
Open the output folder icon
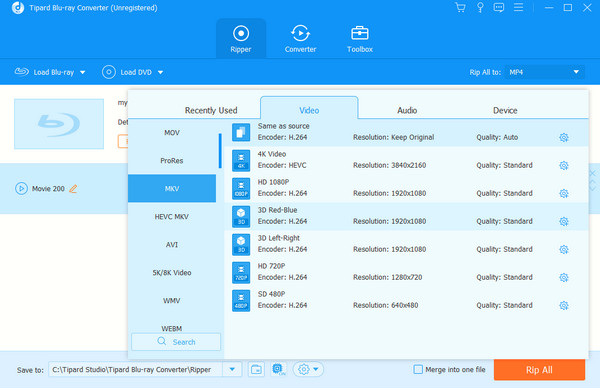[x=256, y=370]
